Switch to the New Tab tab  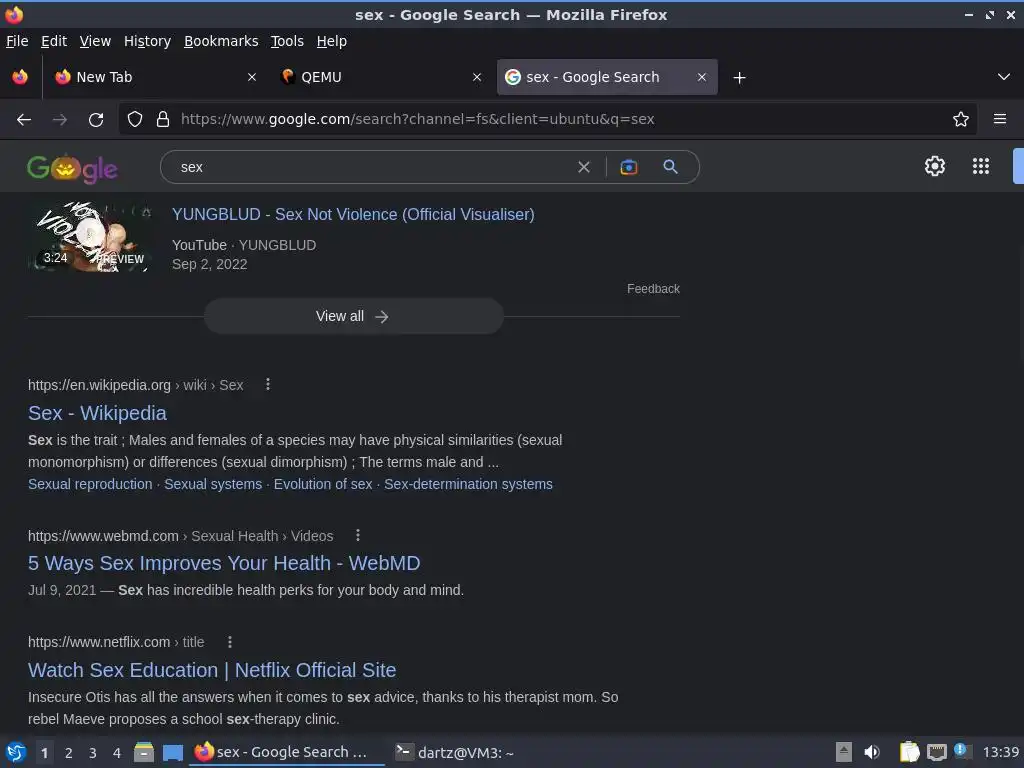click(x=155, y=77)
